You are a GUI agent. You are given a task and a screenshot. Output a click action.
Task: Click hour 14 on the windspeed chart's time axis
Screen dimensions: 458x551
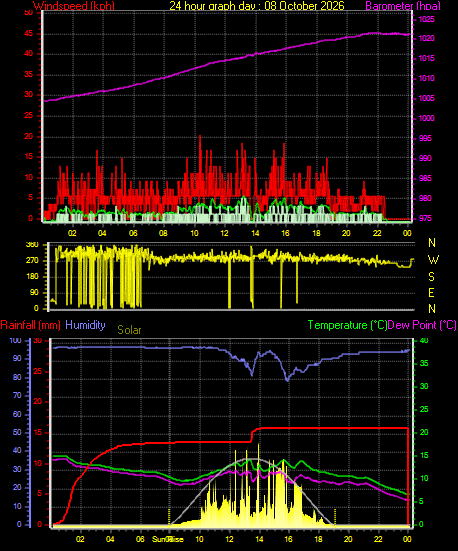coord(255,233)
